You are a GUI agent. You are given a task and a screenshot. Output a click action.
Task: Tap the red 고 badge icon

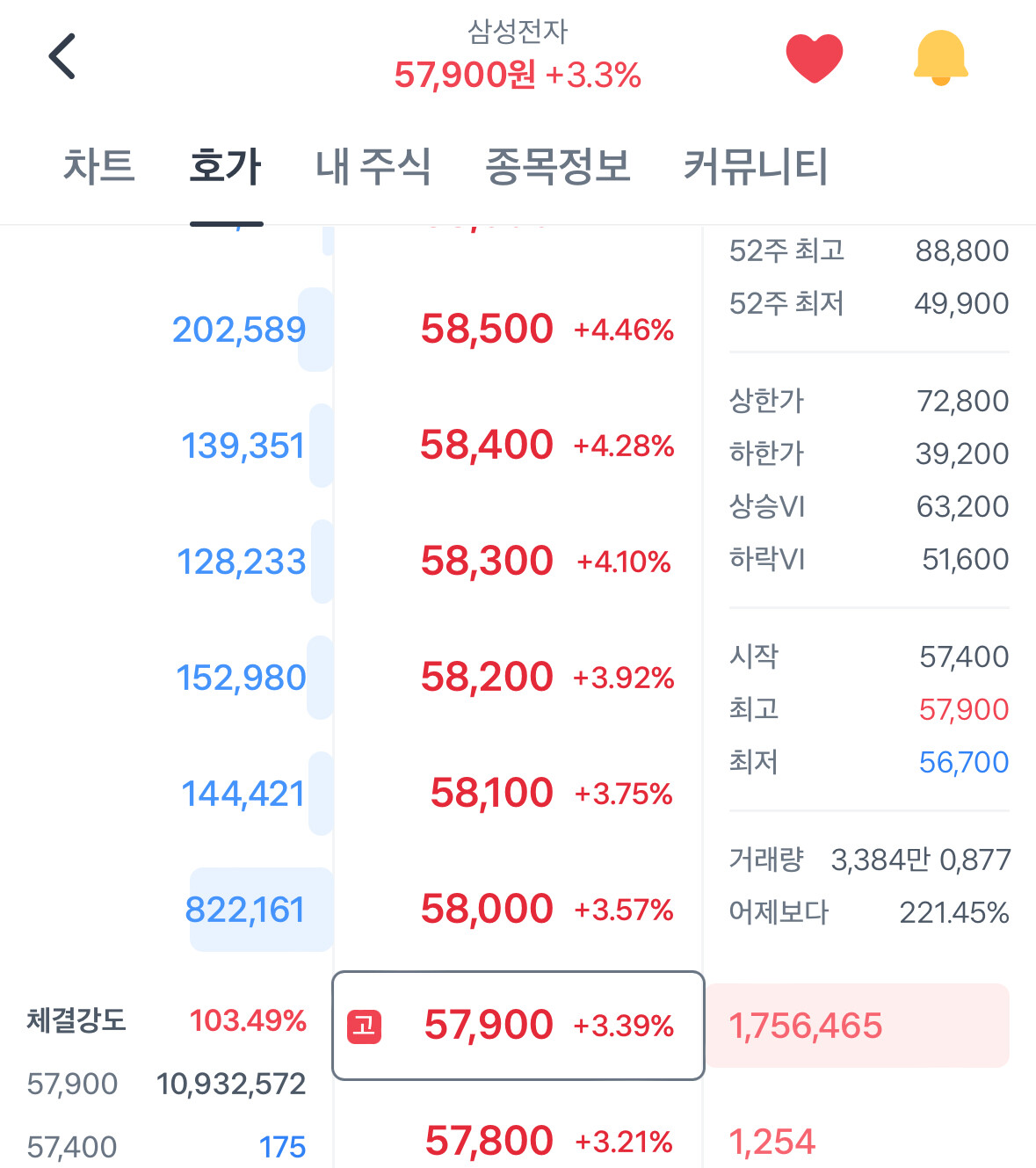coord(365,1026)
